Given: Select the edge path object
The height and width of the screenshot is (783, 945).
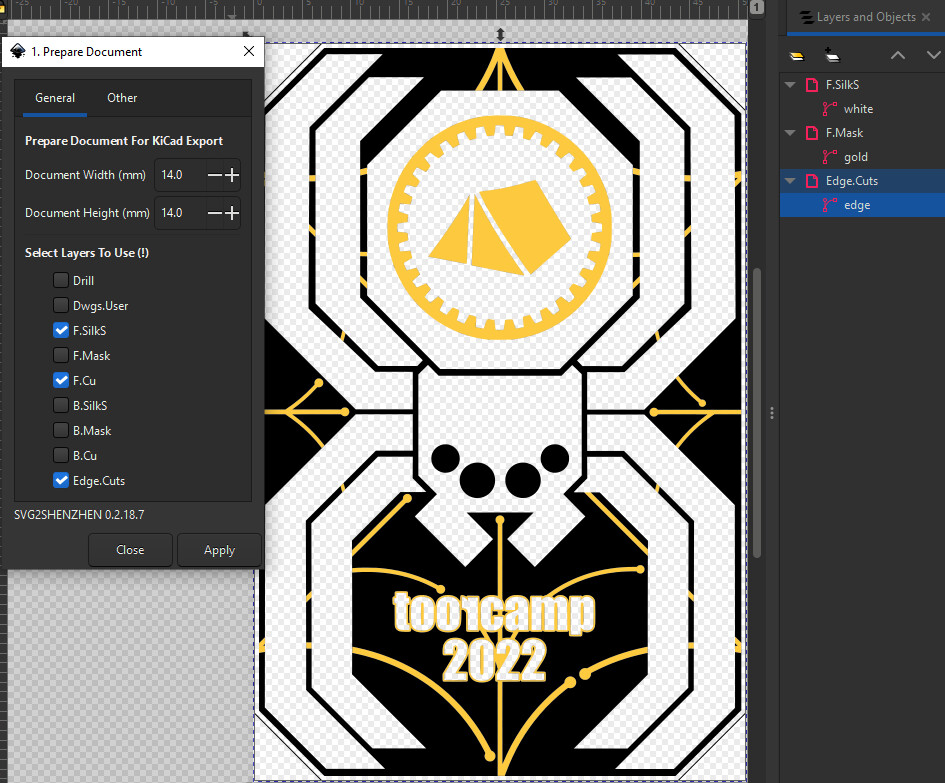Looking at the screenshot, I should [x=862, y=205].
